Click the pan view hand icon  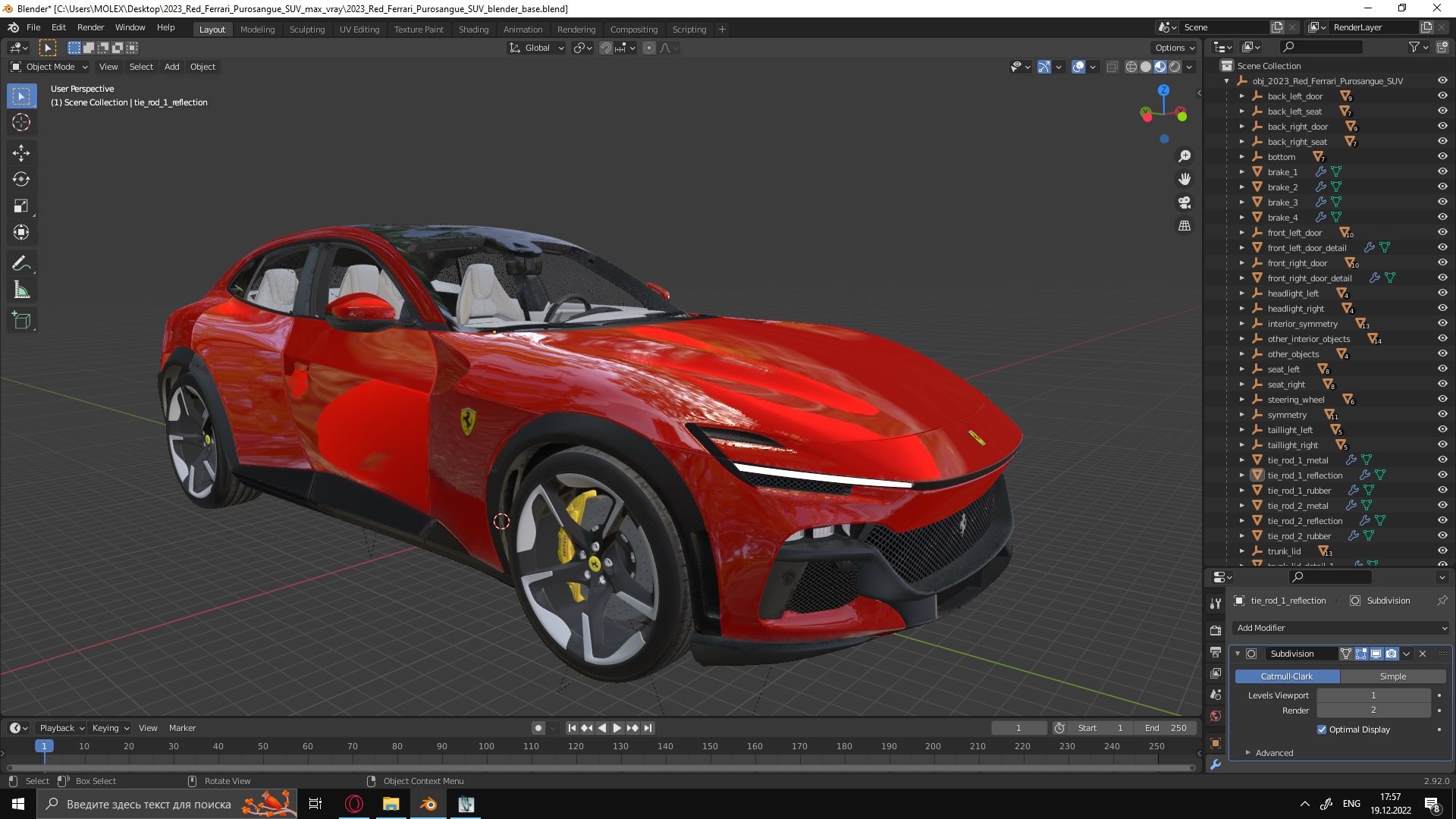coord(1184,179)
